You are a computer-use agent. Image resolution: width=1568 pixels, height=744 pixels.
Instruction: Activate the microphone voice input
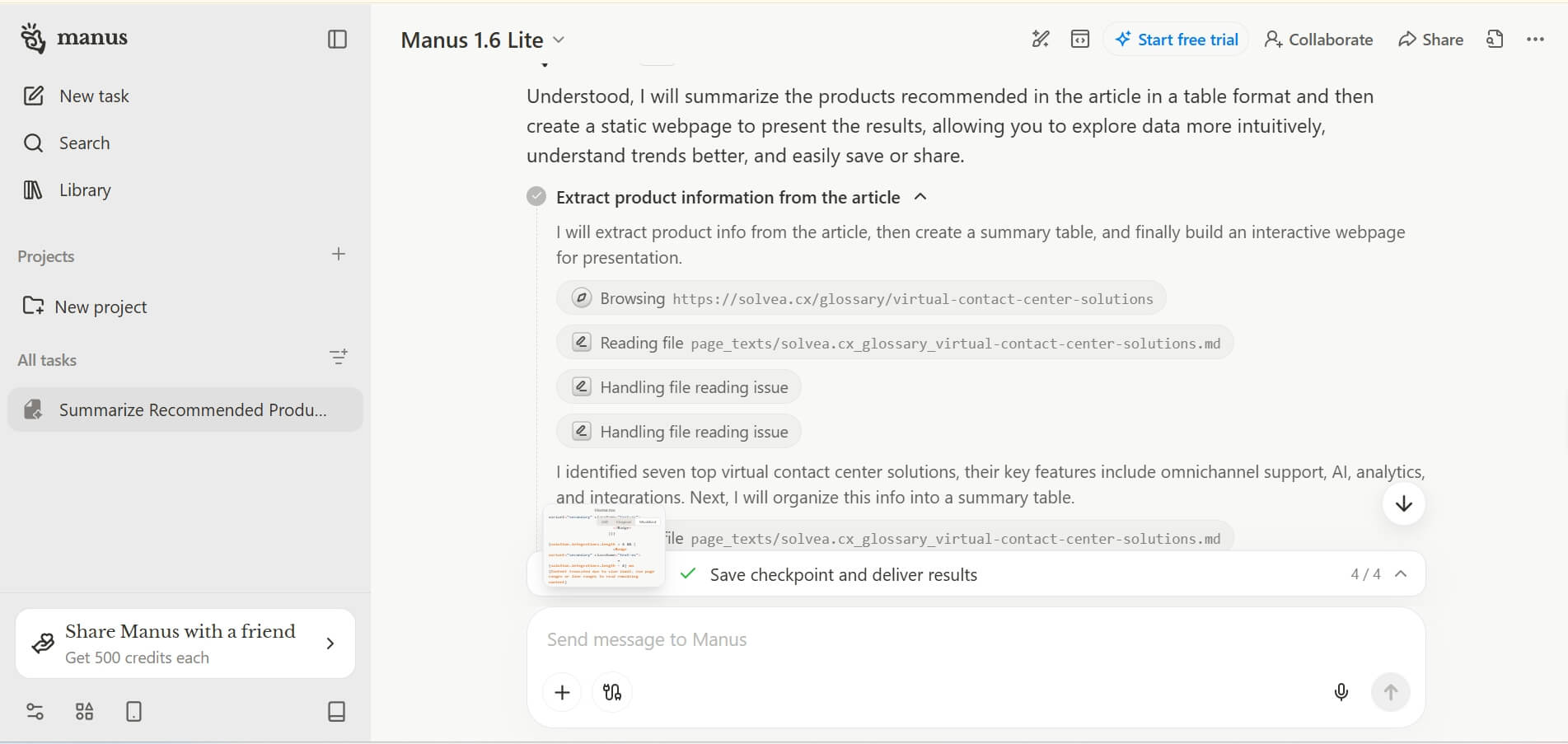[x=1341, y=692]
